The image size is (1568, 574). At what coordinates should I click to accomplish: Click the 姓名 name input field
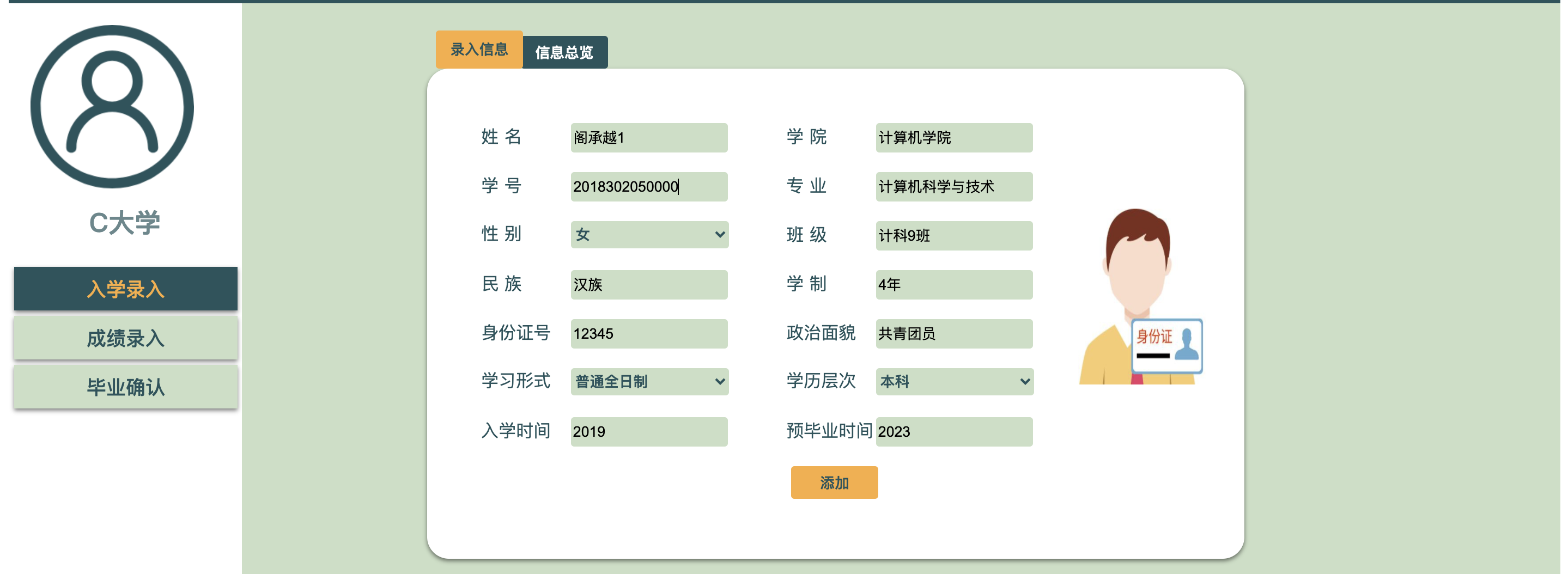[x=649, y=138]
